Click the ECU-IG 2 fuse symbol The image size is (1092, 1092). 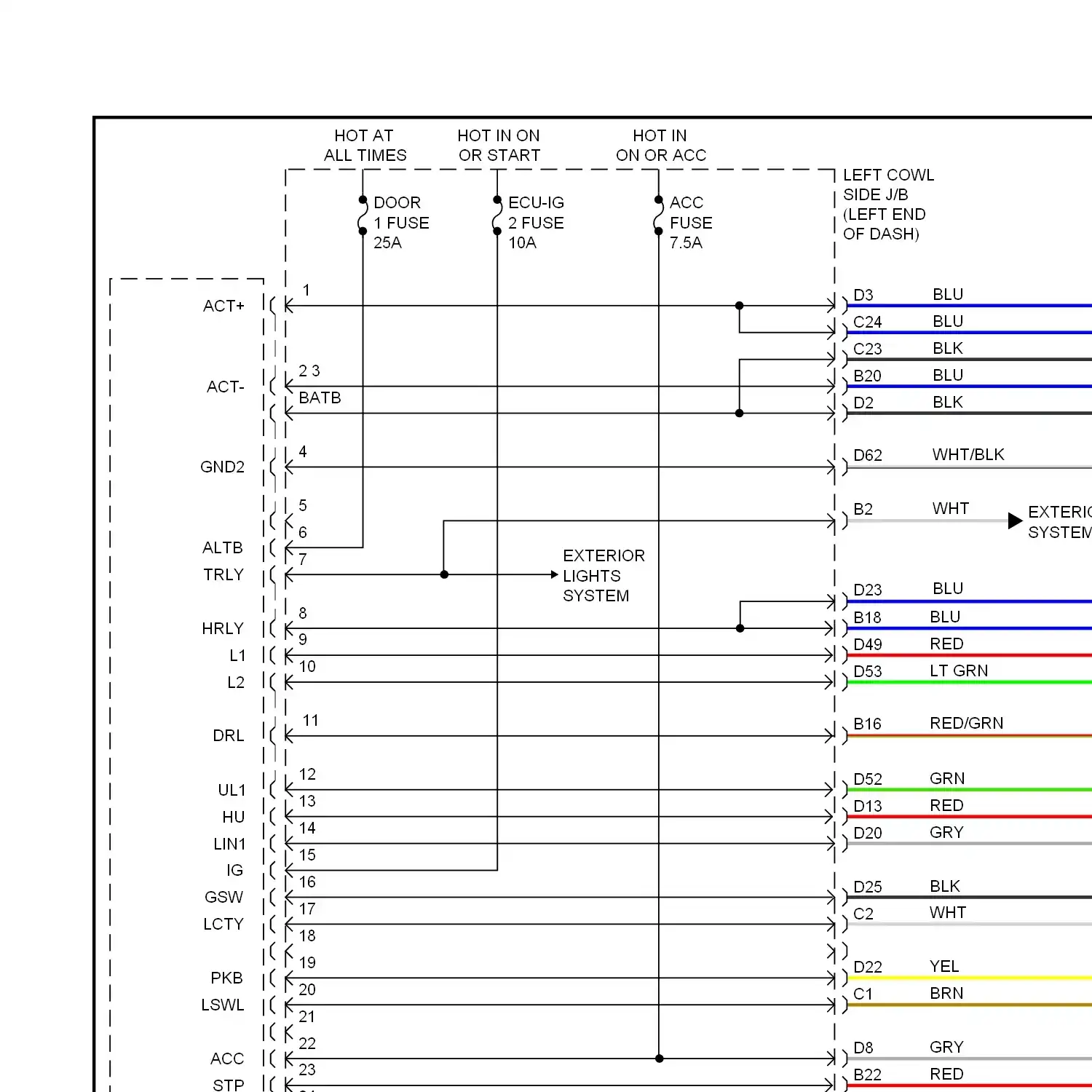pos(497,215)
